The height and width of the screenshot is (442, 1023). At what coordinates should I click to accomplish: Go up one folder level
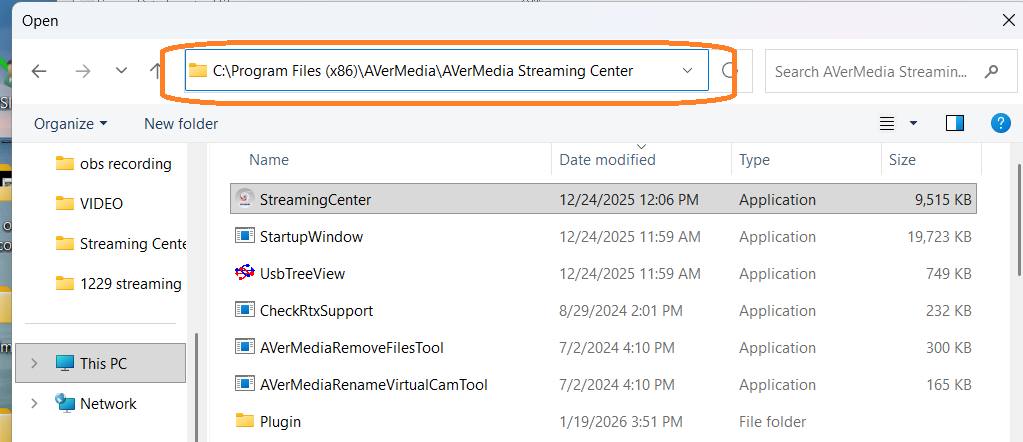click(156, 71)
